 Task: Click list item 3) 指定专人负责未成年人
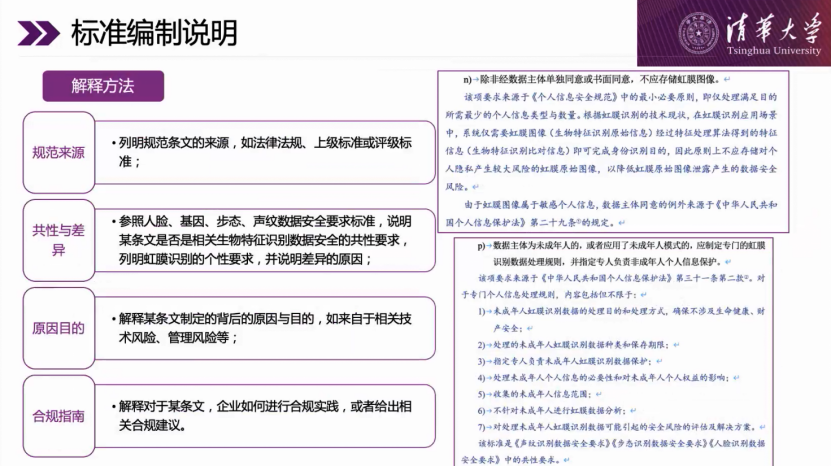tap(570, 361)
